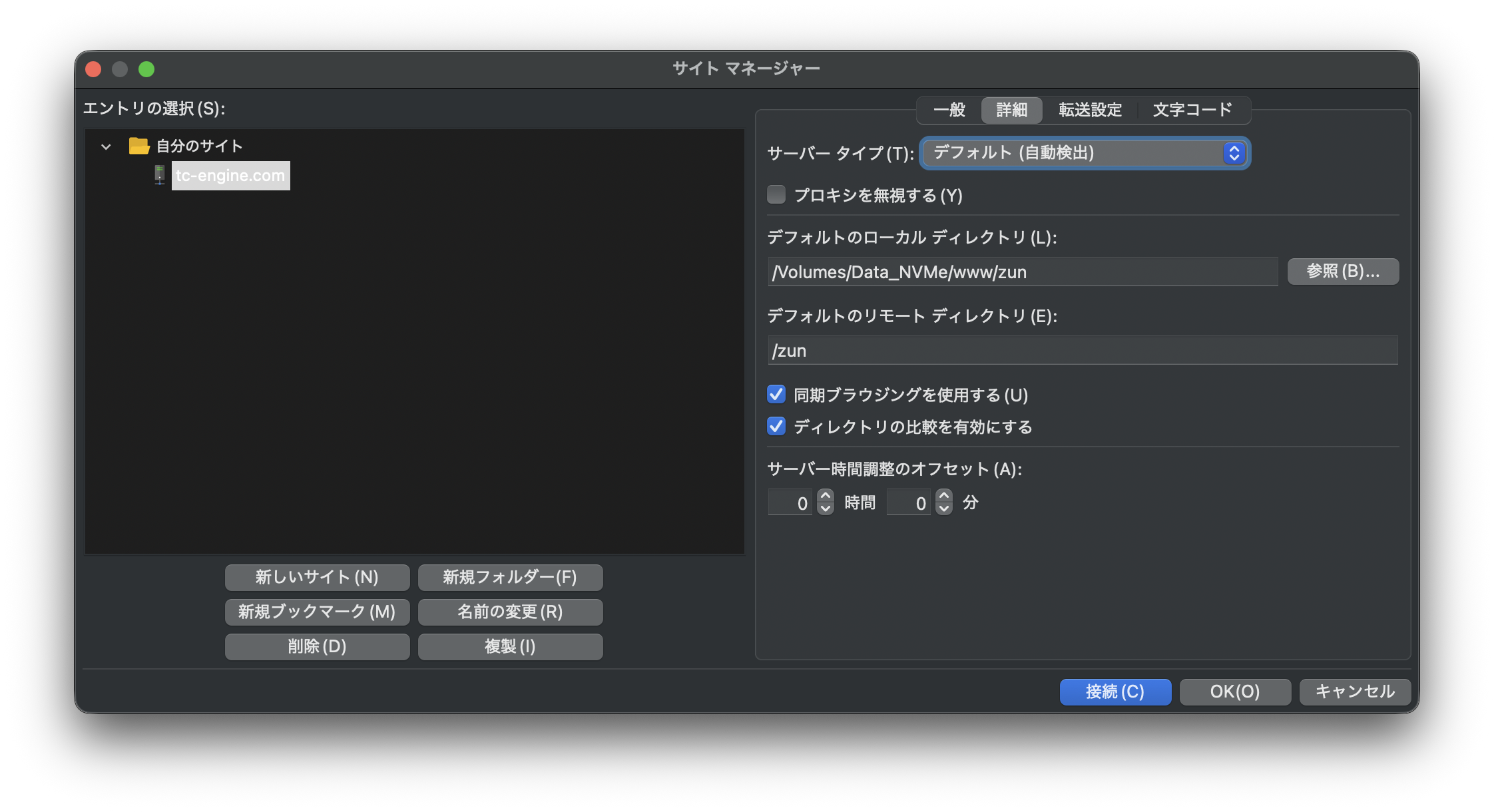
Task: Decrease the 分 offset stepper down arrow
Action: (944, 509)
